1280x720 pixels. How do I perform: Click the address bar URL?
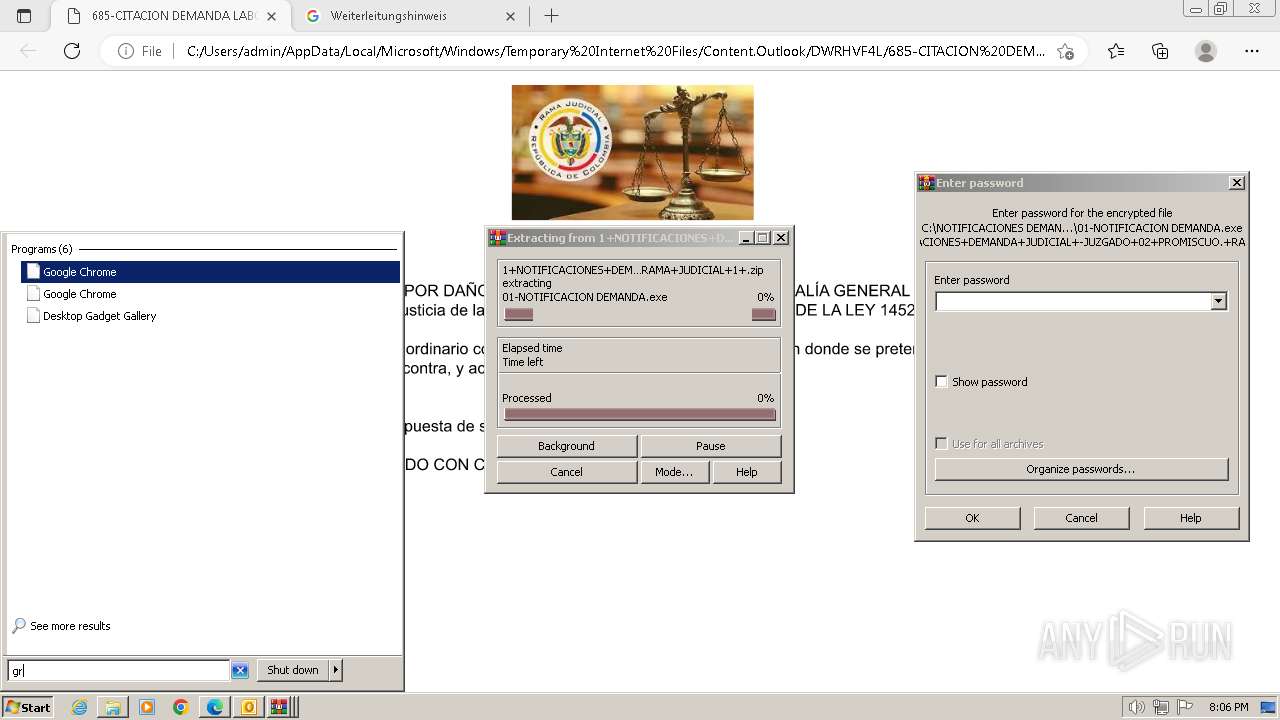point(616,51)
